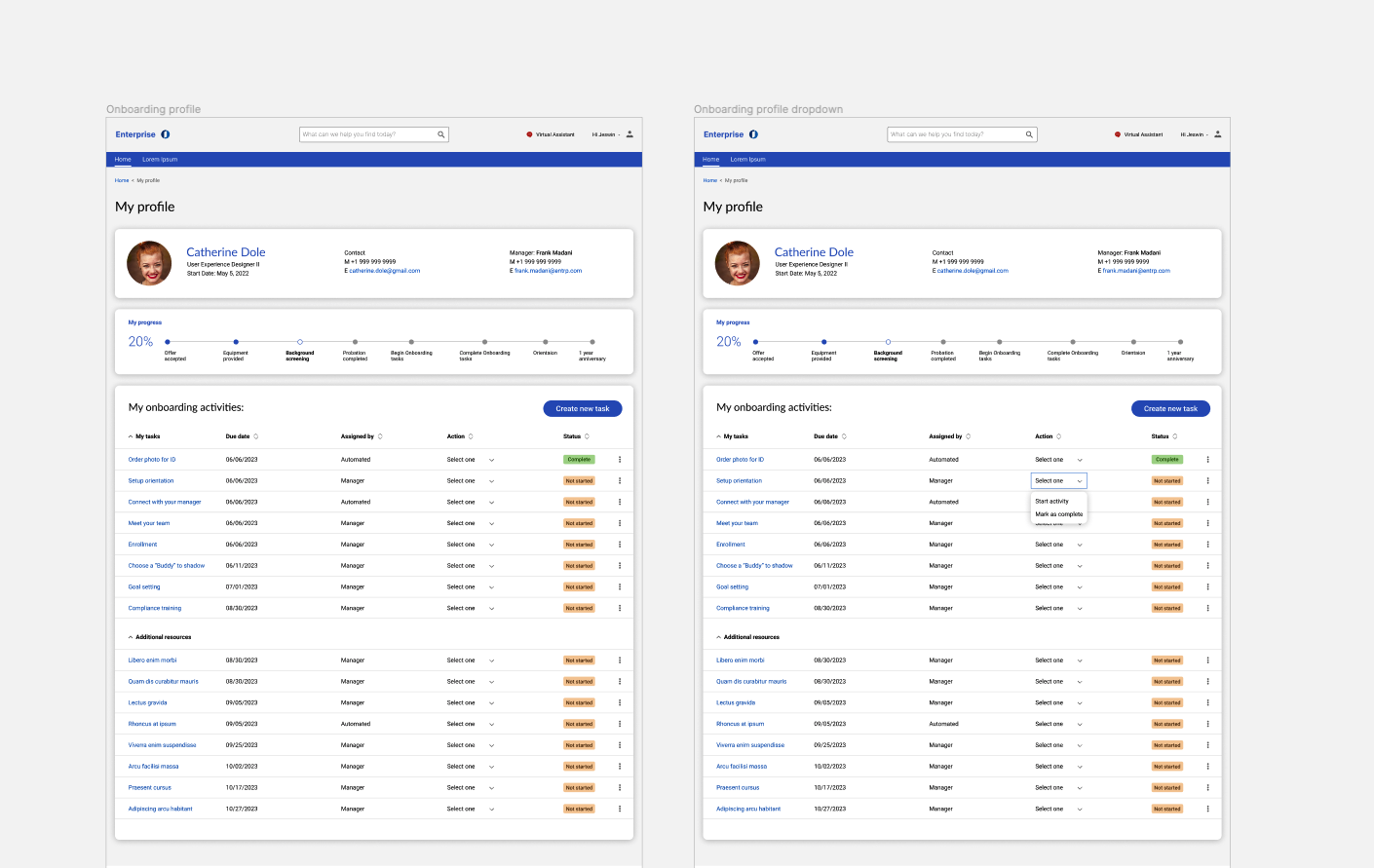Click Virtual Assistant red dot in left frame
Viewport: 1374px width, 868px height.
click(529, 134)
